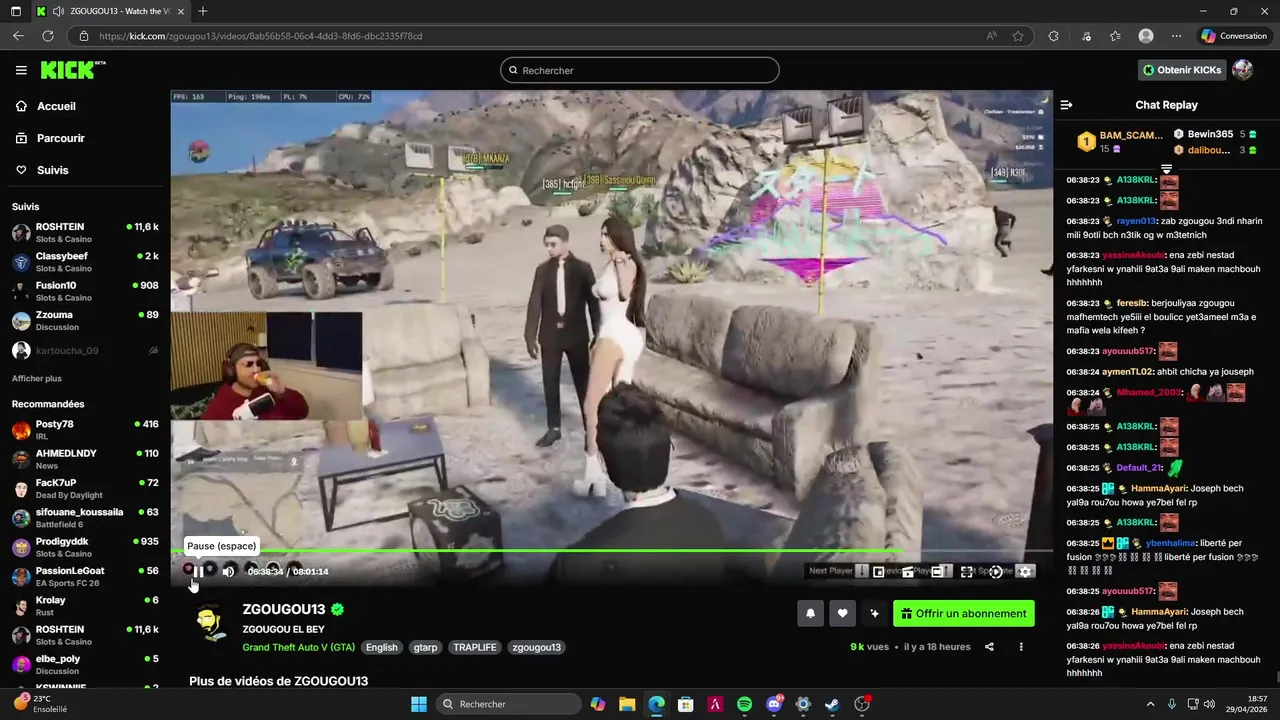Open Parcourir in sidebar

pyautogui.click(x=50, y=138)
